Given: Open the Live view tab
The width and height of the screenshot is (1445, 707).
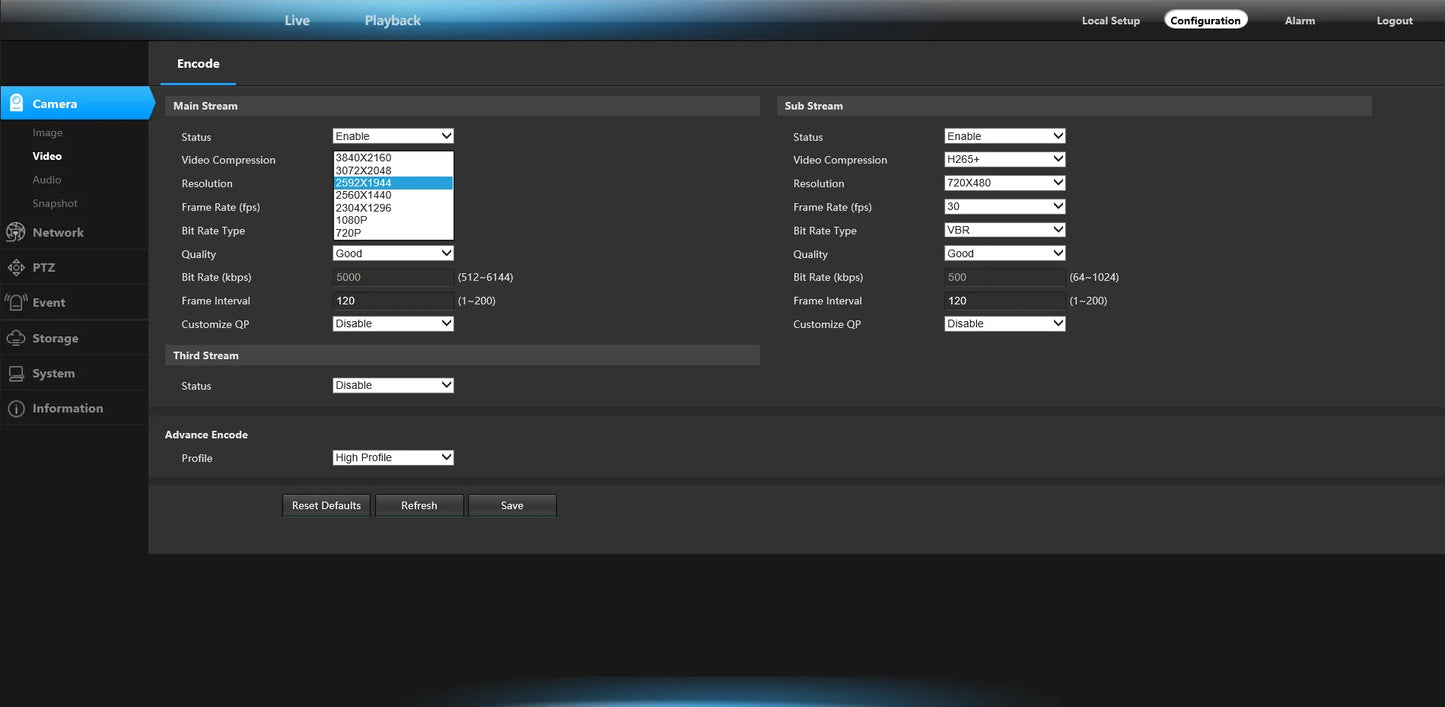Looking at the screenshot, I should 297,20.
